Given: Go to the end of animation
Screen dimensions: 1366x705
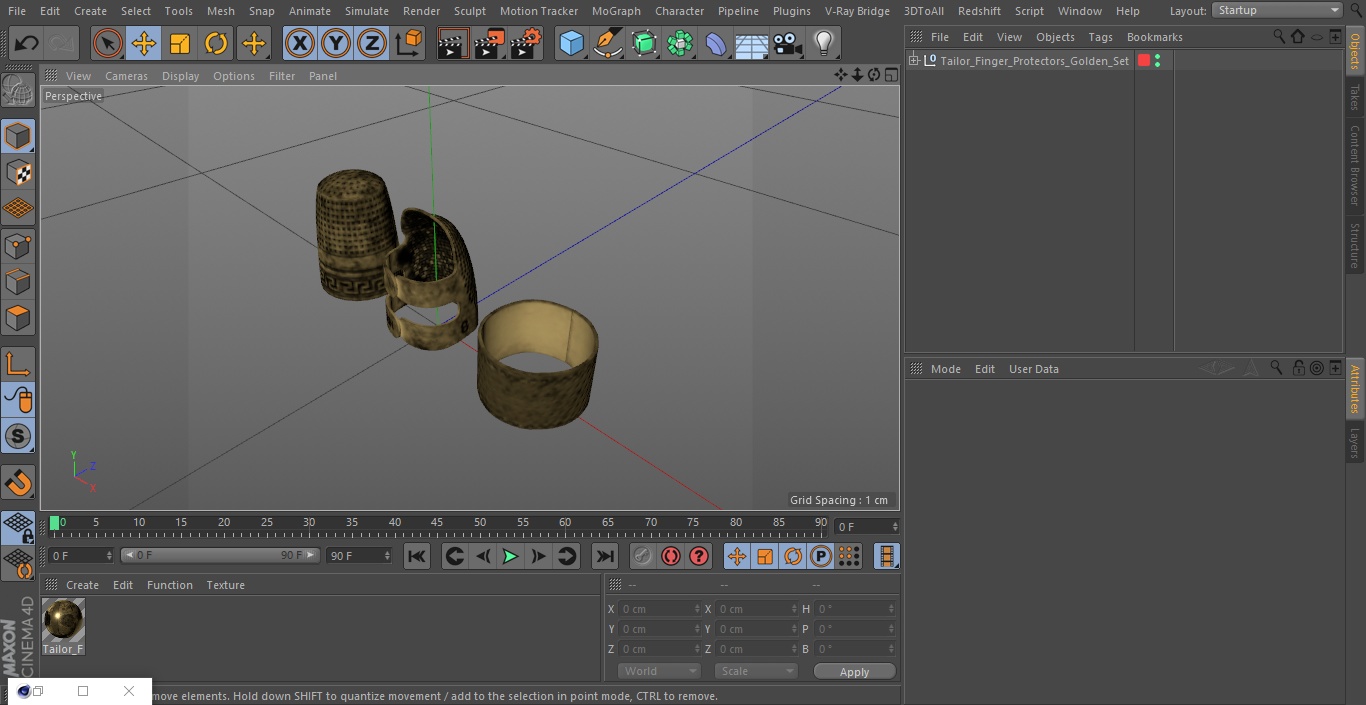Looking at the screenshot, I should click(605, 556).
